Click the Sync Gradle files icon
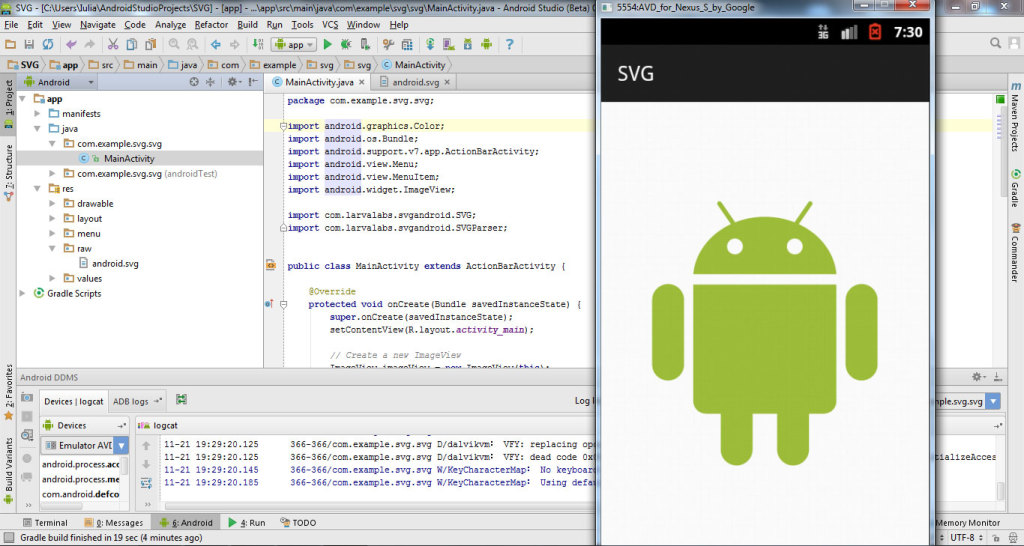The image size is (1024, 546). (x=430, y=44)
